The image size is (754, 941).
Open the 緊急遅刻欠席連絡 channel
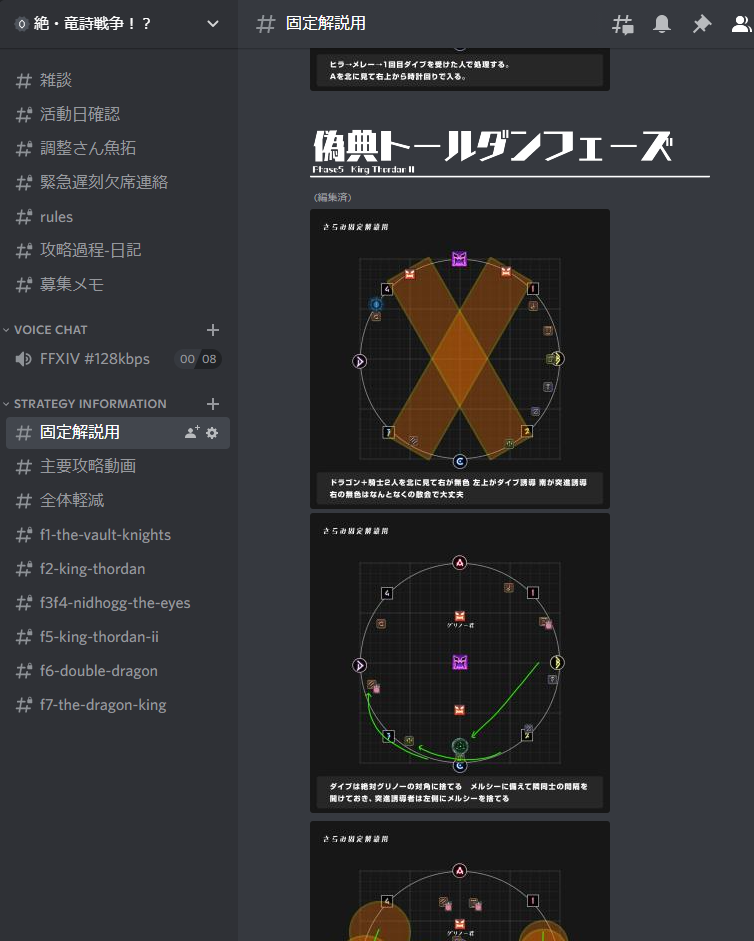[x=104, y=183]
